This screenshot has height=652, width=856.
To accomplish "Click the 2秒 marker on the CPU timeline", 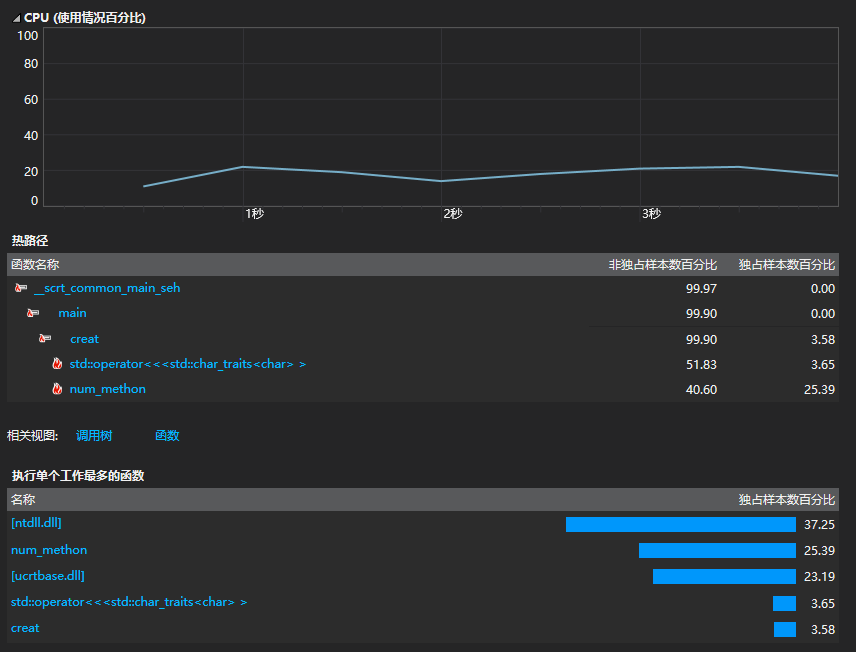I will pyautogui.click(x=452, y=214).
